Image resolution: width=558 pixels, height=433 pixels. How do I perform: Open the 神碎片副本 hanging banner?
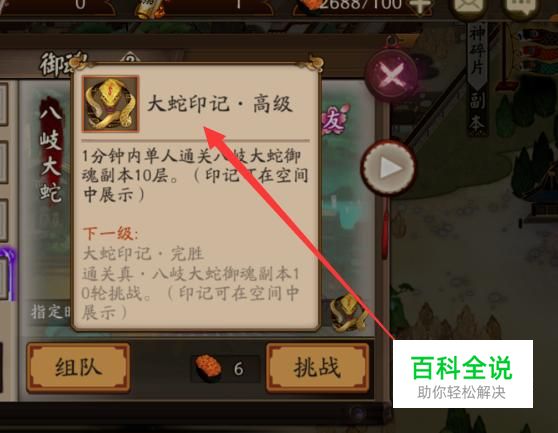click(x=477, y=80)
